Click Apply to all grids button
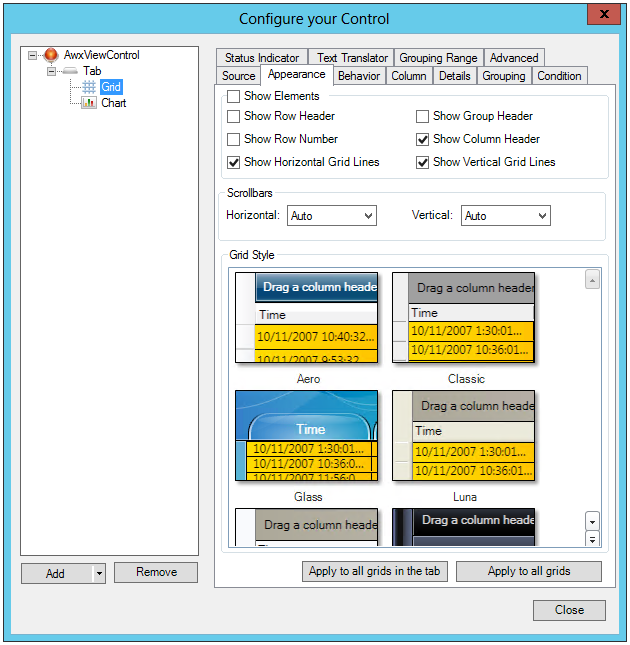This screenshot has height=645, width=630. 529,571
